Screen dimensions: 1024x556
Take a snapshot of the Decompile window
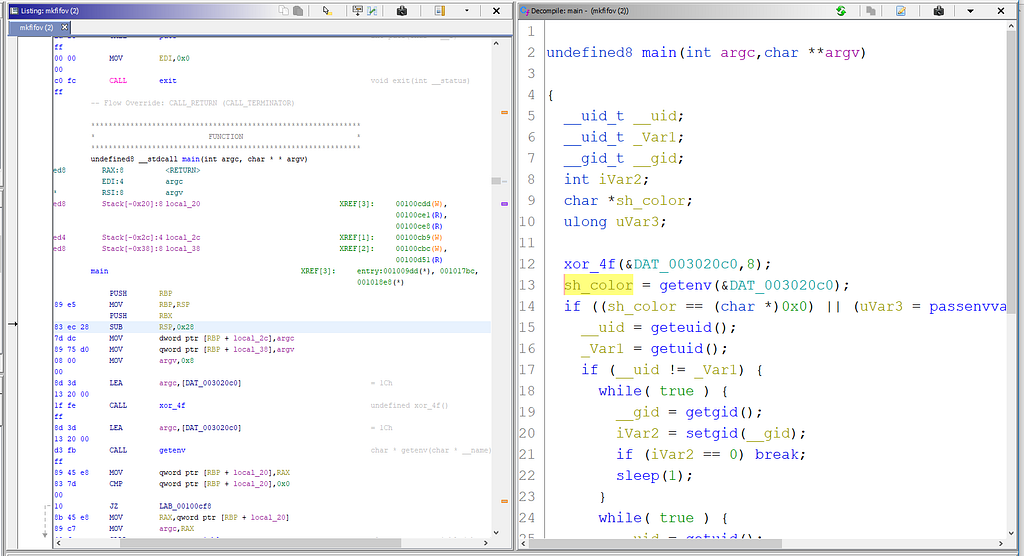click(x=939, y=10)
